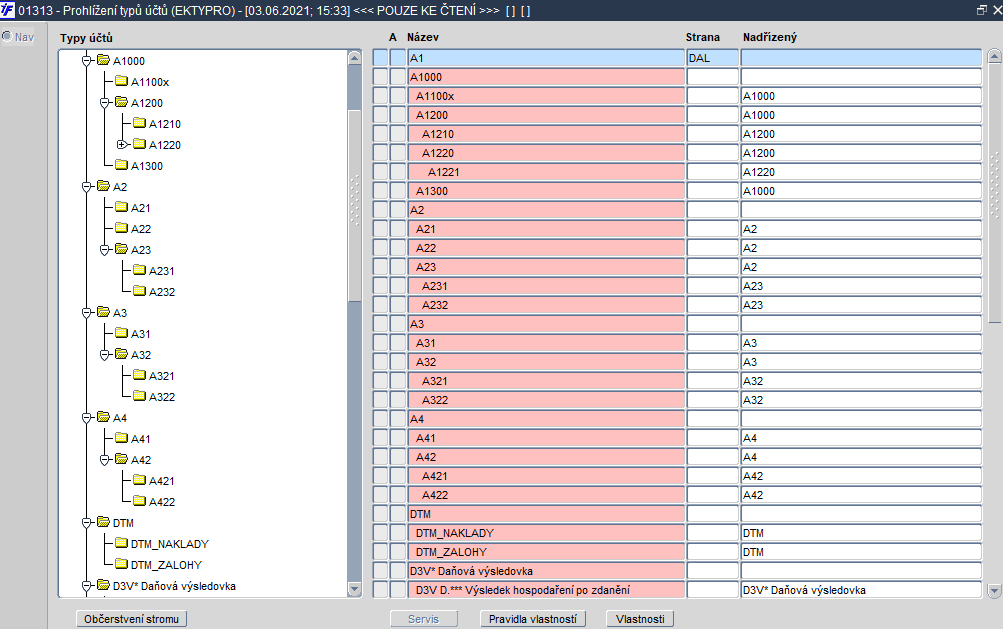Click the Servis button
Image resolution: width=1003 pixels, height=629 pixels.
[x=423, y=619]
